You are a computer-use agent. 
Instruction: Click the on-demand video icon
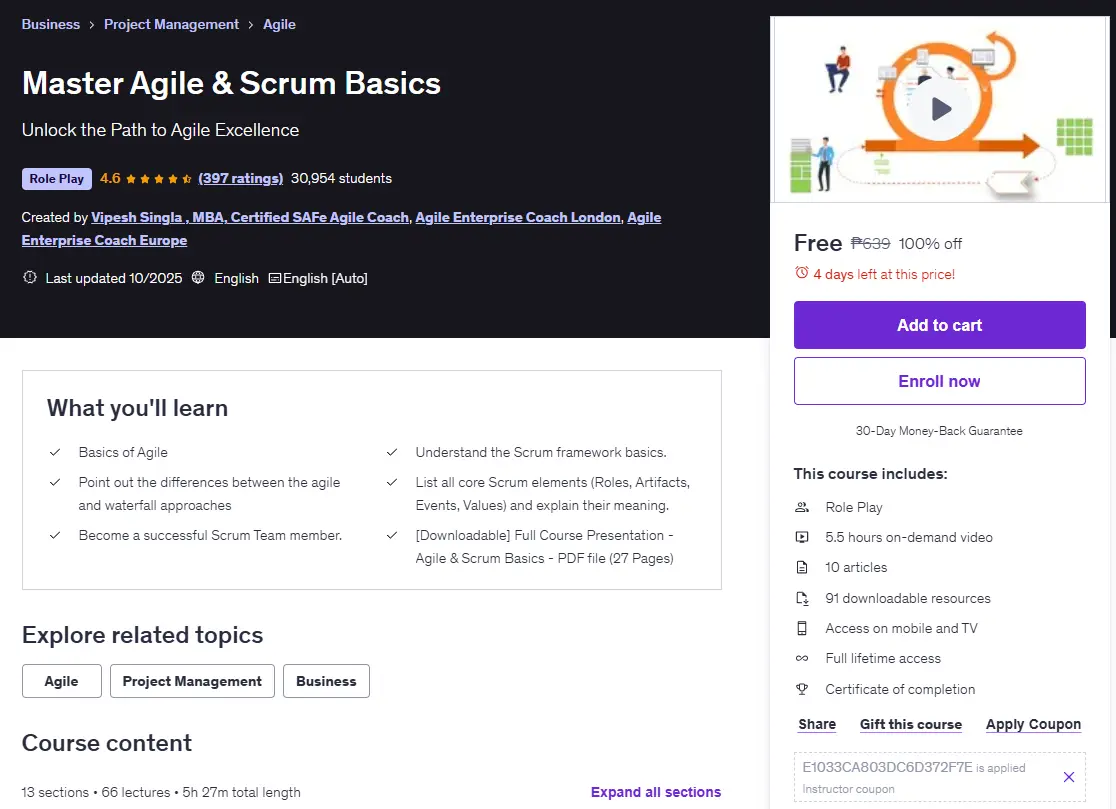click(x=802, y=537)
